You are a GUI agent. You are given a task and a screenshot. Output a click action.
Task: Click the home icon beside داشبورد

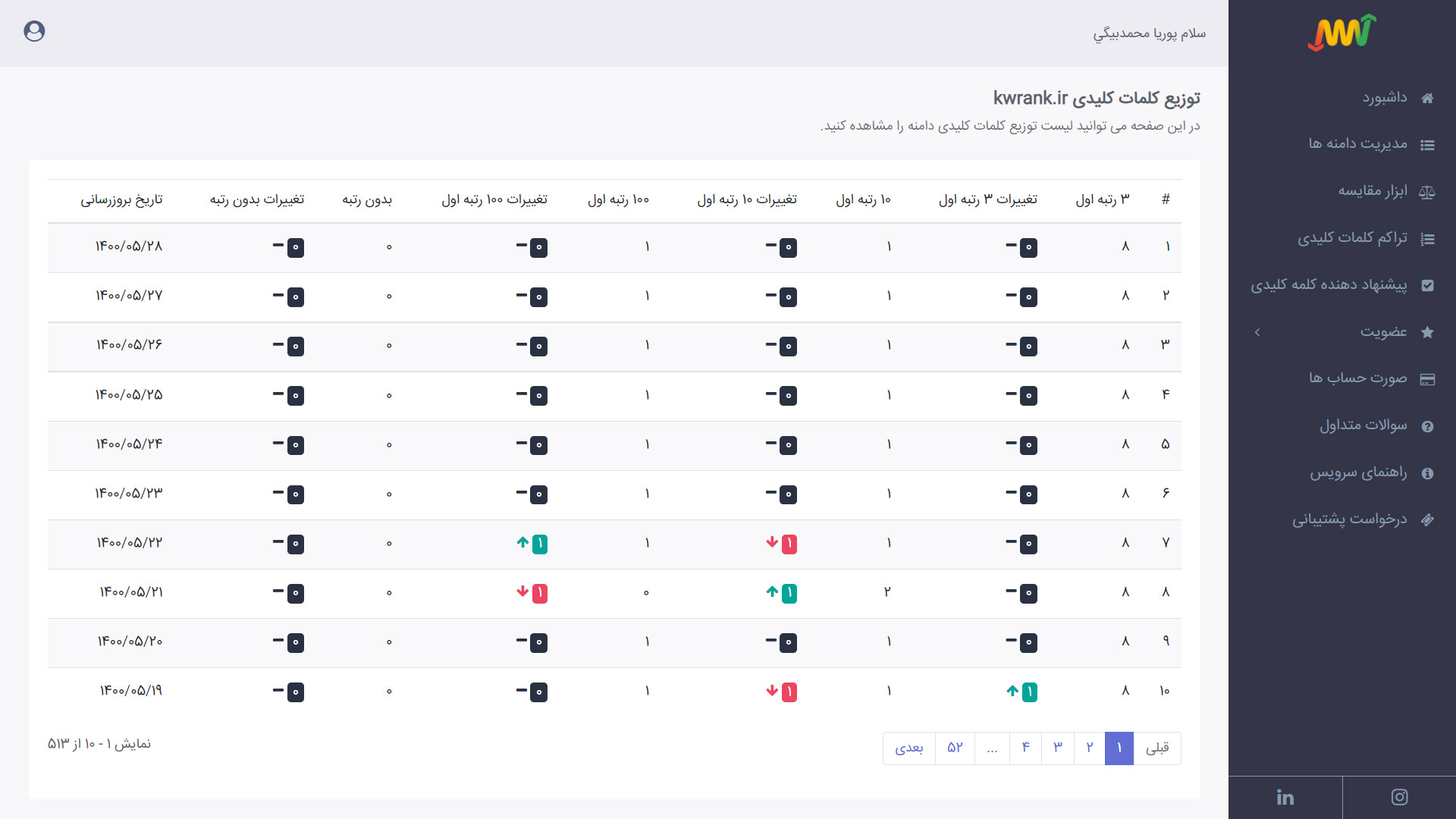point(1427,99)
